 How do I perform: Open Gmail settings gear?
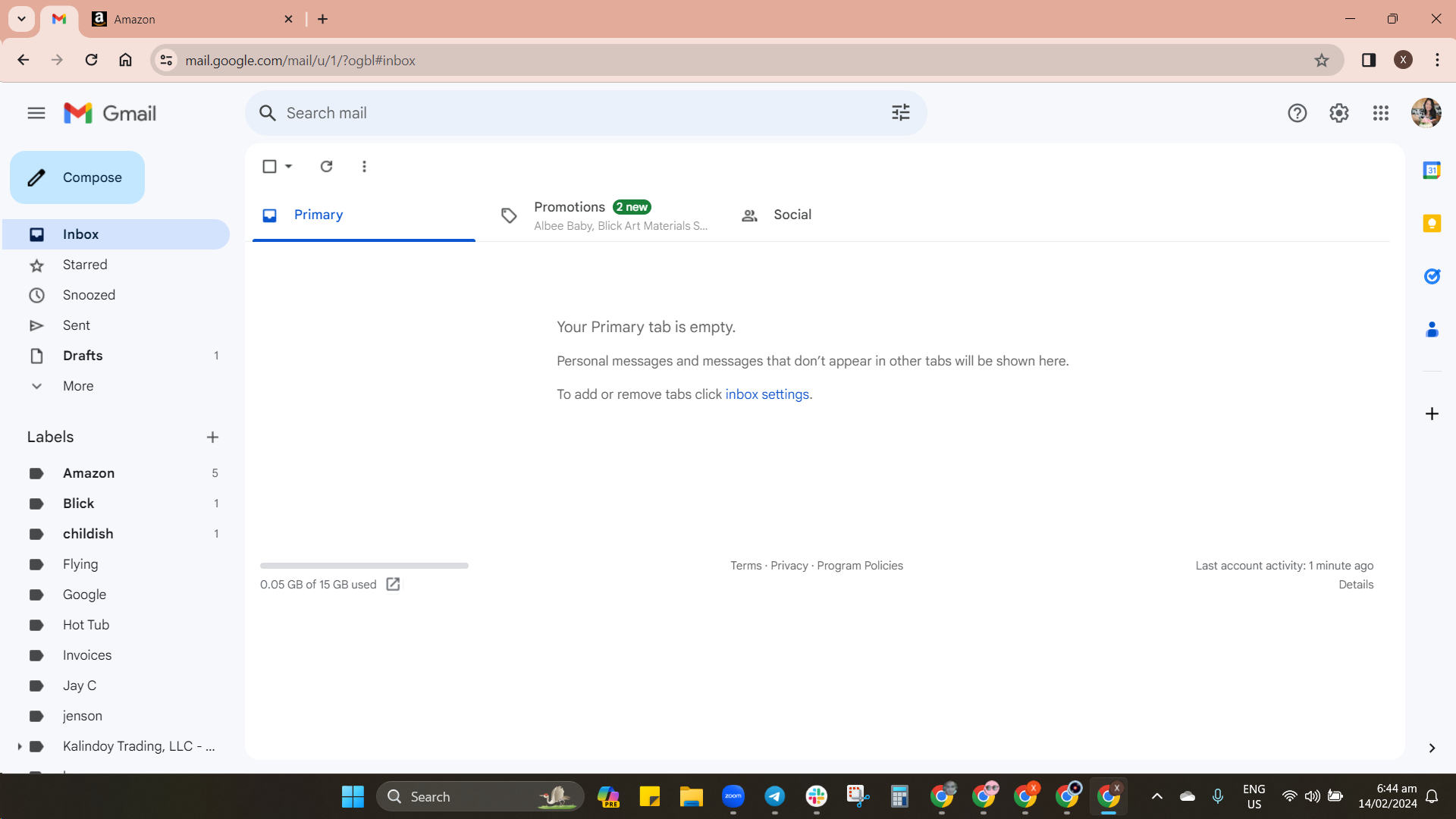tap(1338, 113)
